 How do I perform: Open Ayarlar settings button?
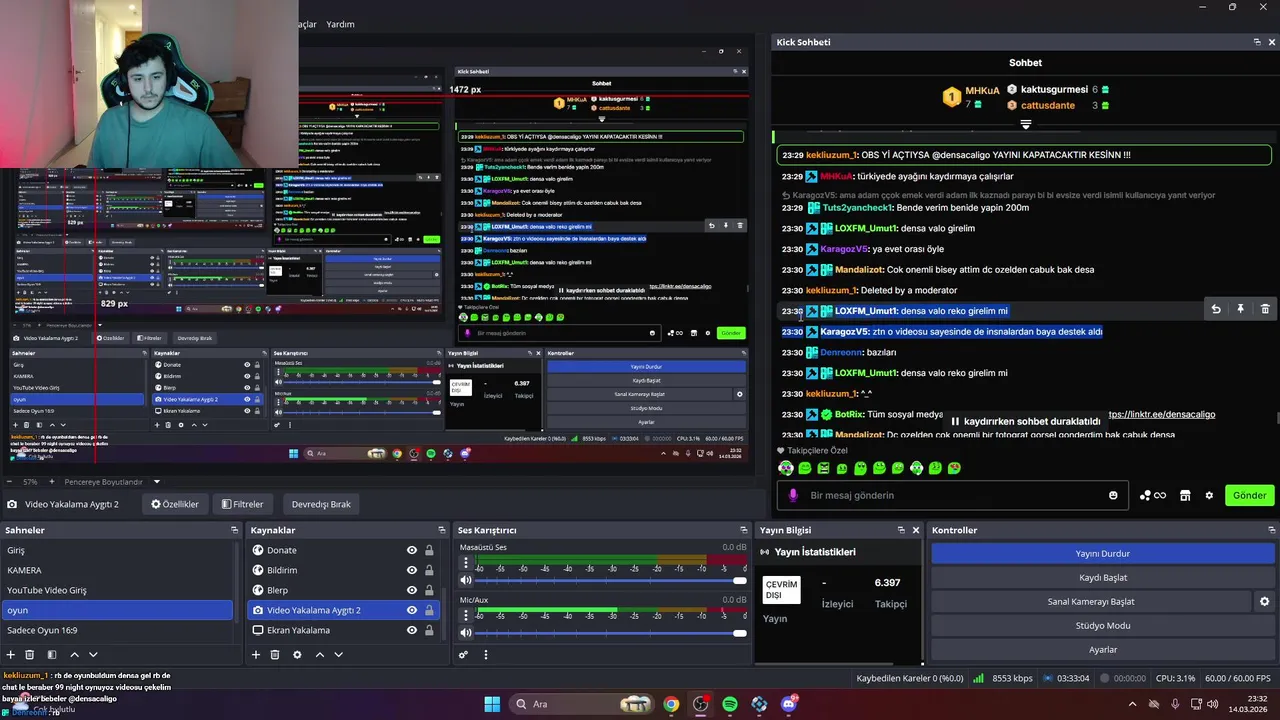coord(1103,650)
